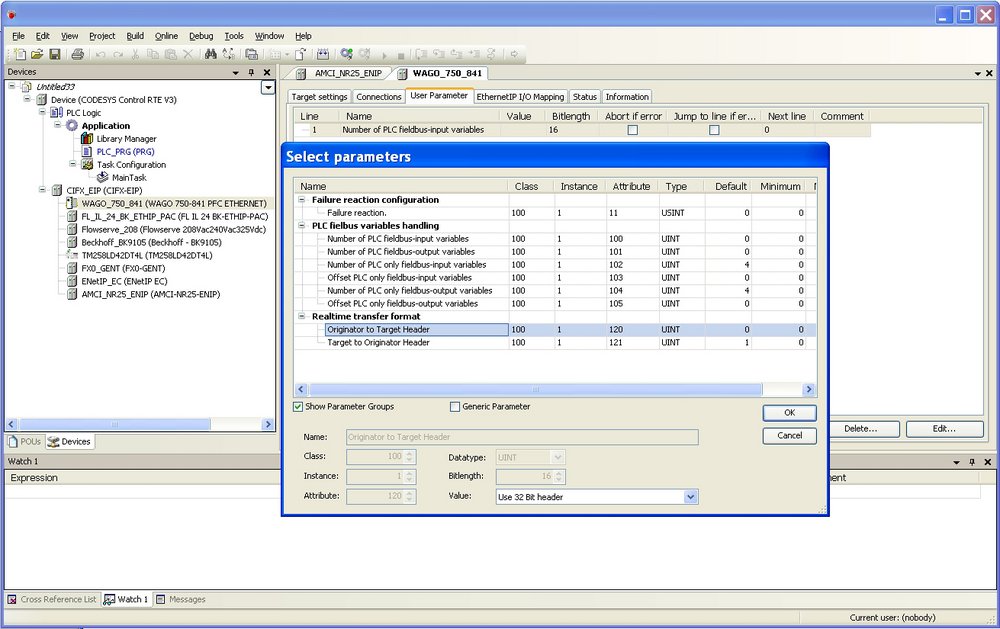Image resolution: width=1000 pixels, height=629 pixels.
Task: Click the Open Project folder icon
Action: (x=37, y=54)
